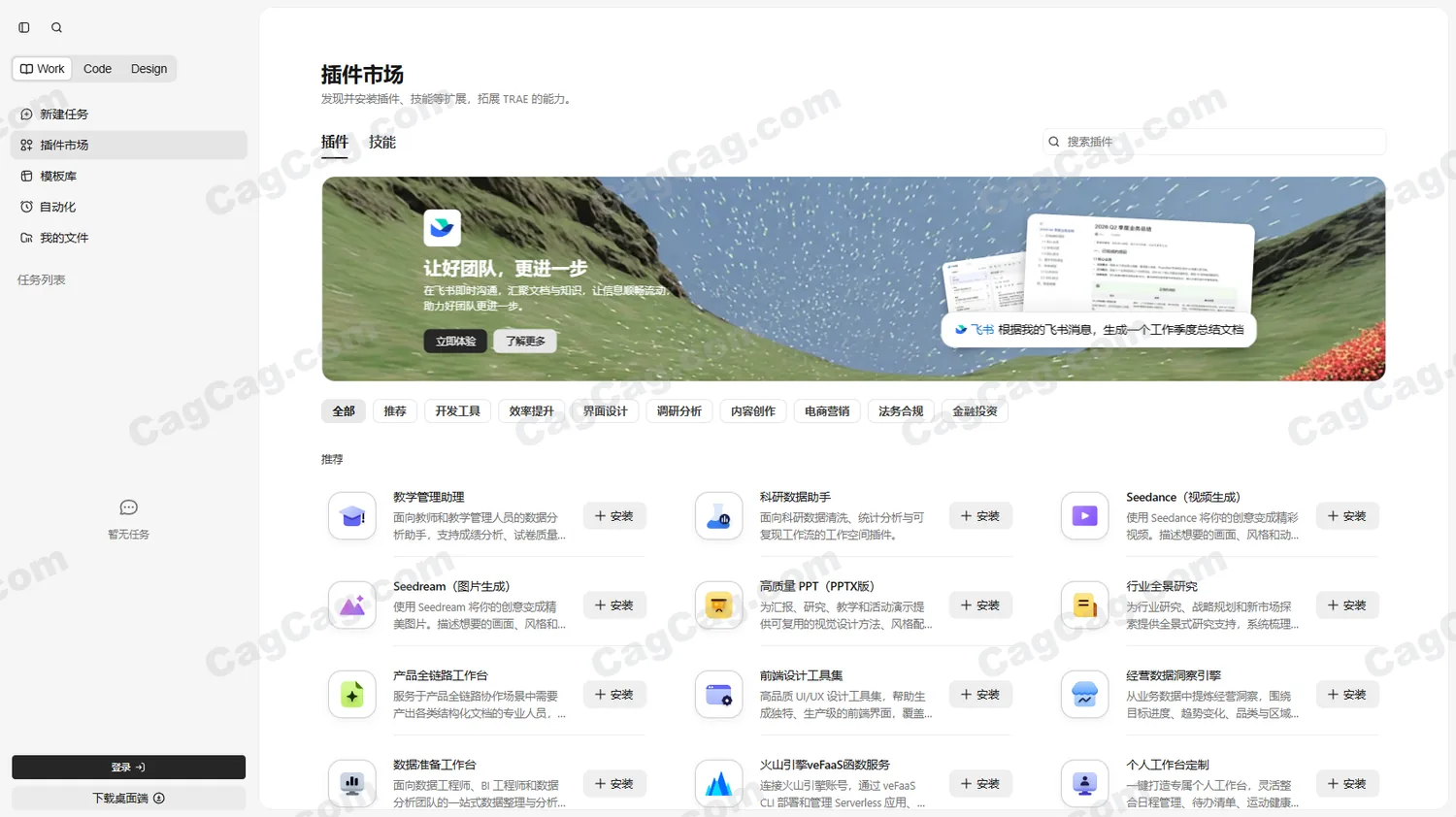Click the 产品全链路工作台 plugin icon
This screenshot has height=817, width=1456.
coord(352,695)
